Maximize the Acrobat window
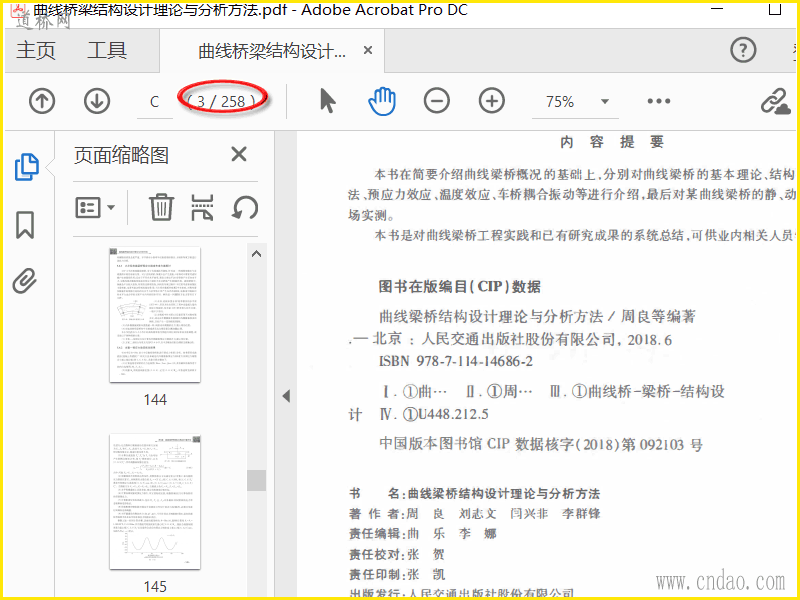Viewport: 800px width, 600px height. tap(774, 9)
